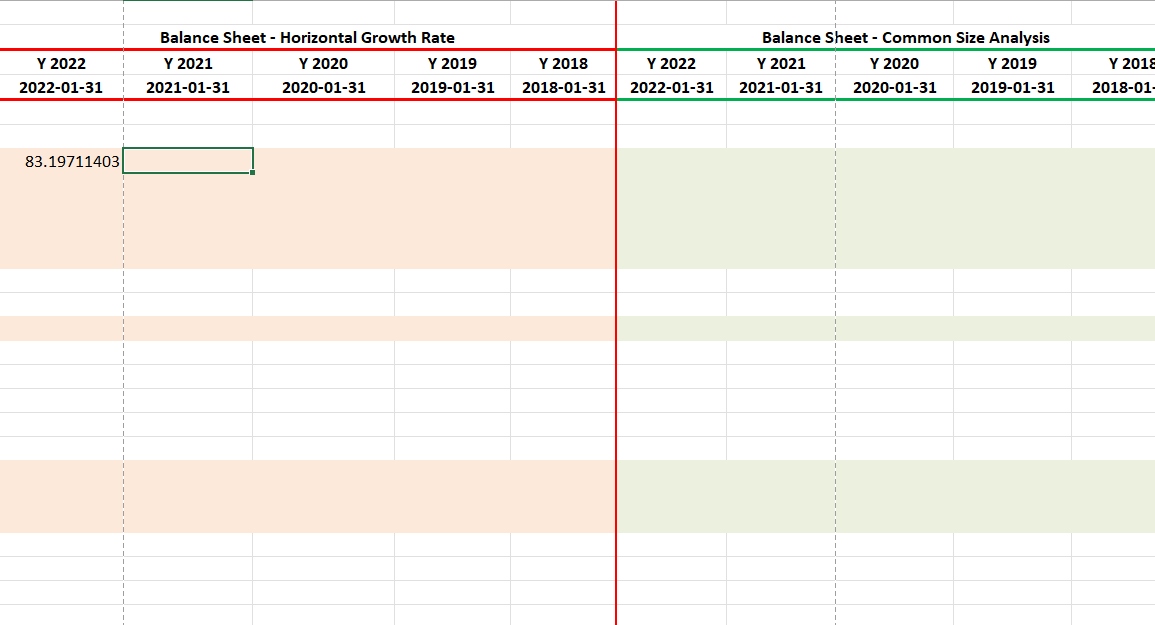Screen dimensions: 1155x625
Task: Select the Y 2020 header in growth section
Action: pos(320,63)
